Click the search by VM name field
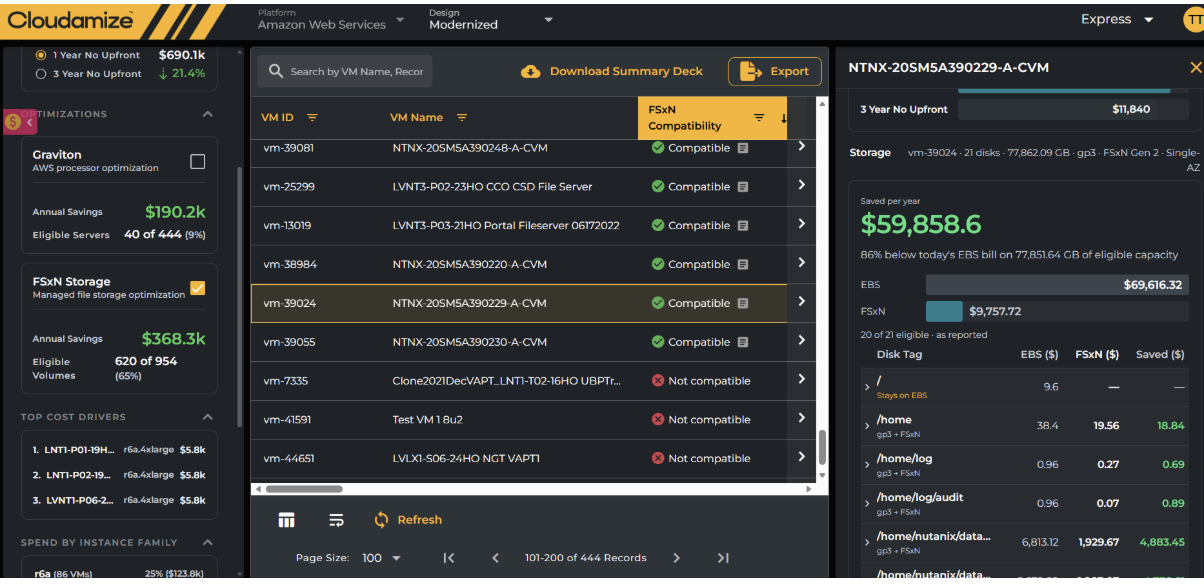Image resolution: width=1204 pixels, height=584 pixels. (345, 72)
